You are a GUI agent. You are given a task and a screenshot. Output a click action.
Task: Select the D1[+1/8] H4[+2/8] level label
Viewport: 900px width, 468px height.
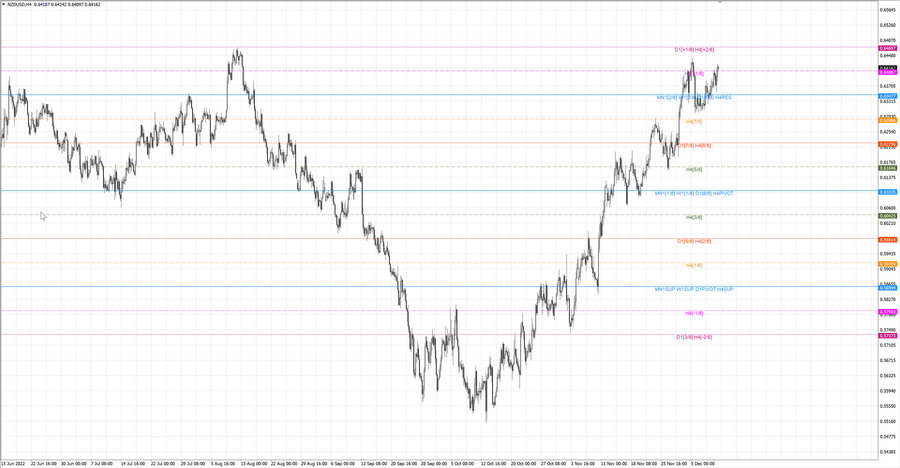click(694, 50)
